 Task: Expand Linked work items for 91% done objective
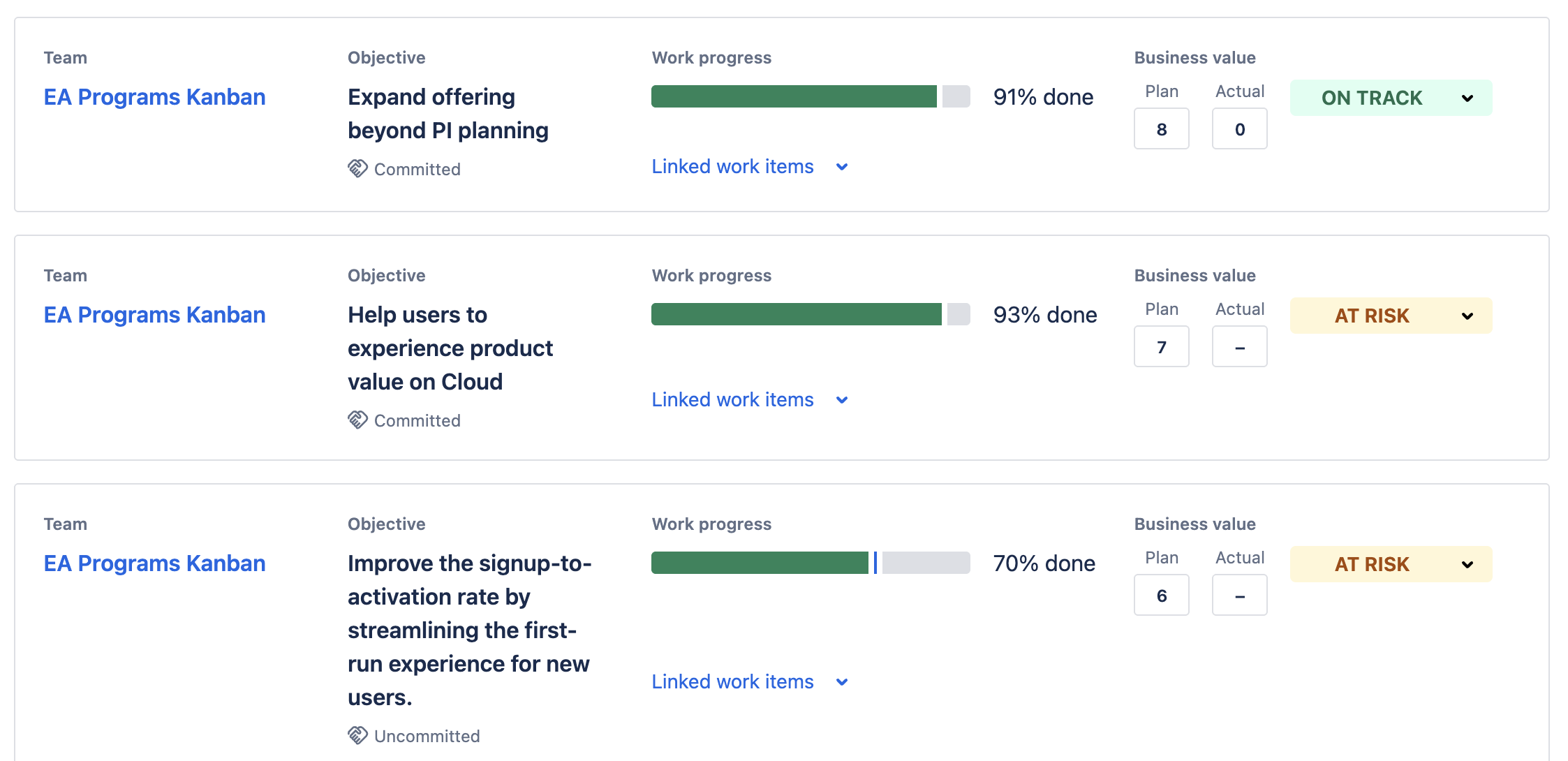[750, 167]
